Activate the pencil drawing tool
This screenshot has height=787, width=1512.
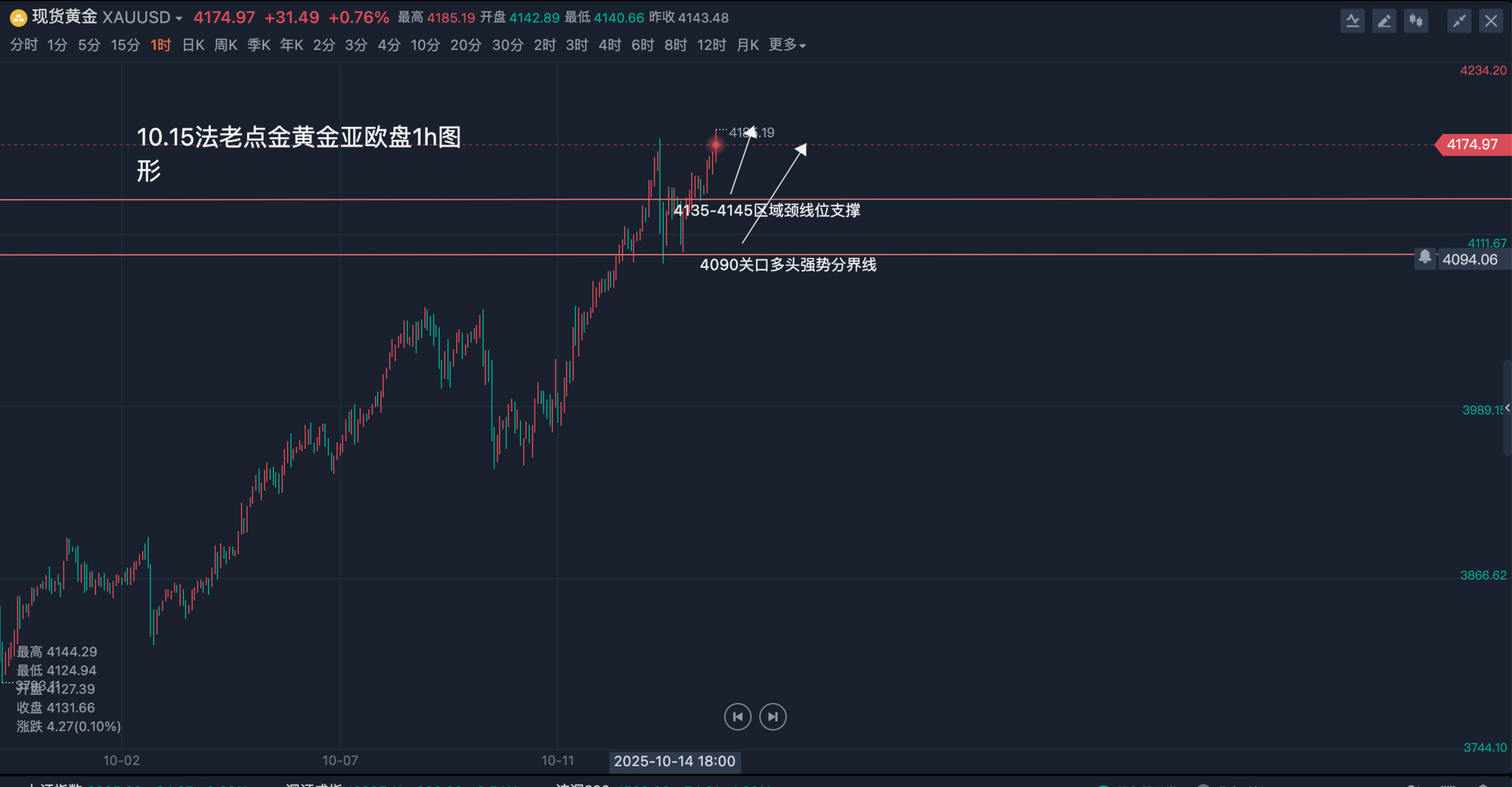click(1384, 21)
